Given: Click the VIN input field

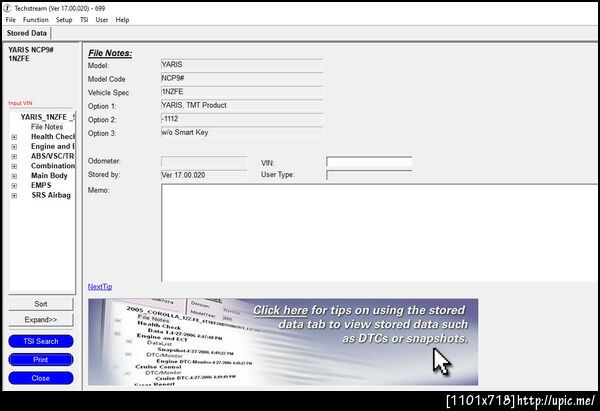Looking at the screenshot, I should (x=369, y=161).
